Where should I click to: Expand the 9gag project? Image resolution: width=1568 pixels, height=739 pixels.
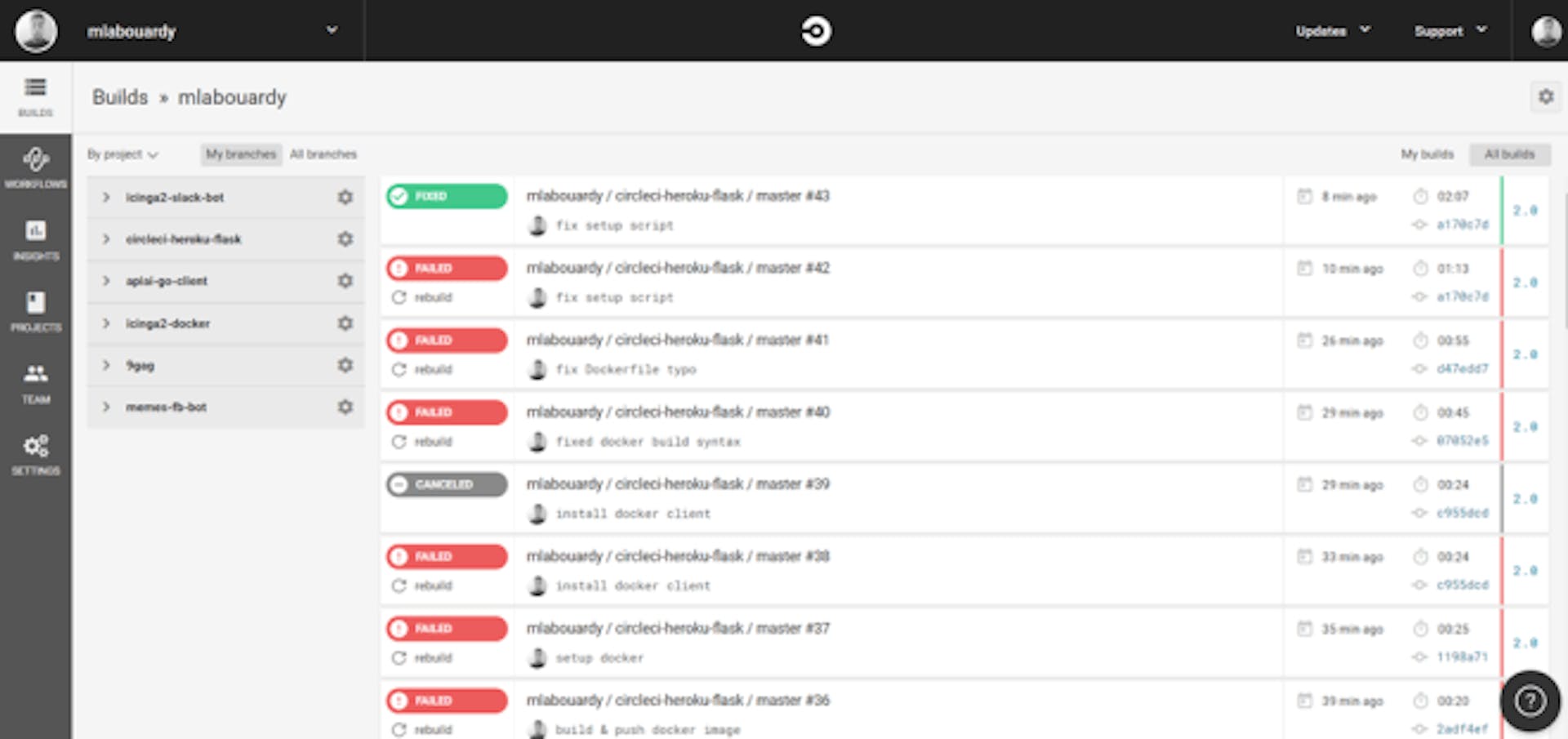point(105,365)
